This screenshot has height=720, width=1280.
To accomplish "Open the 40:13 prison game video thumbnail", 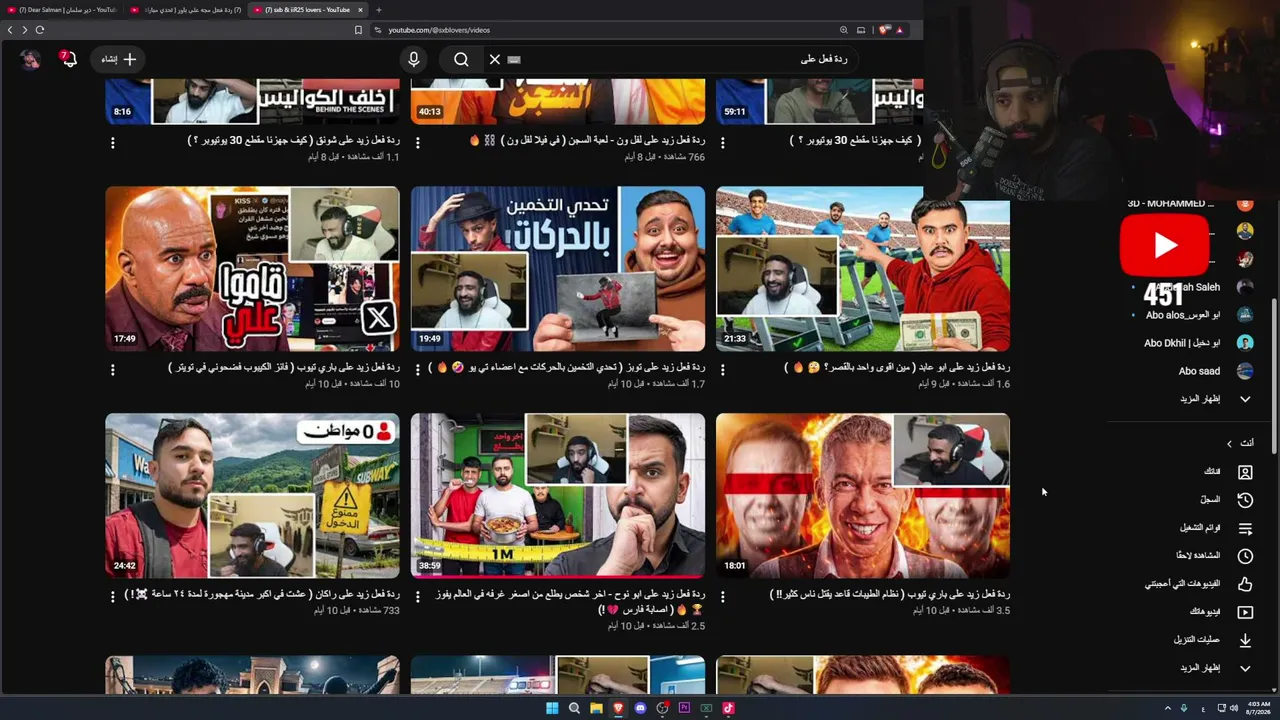I will click(557, 102).
